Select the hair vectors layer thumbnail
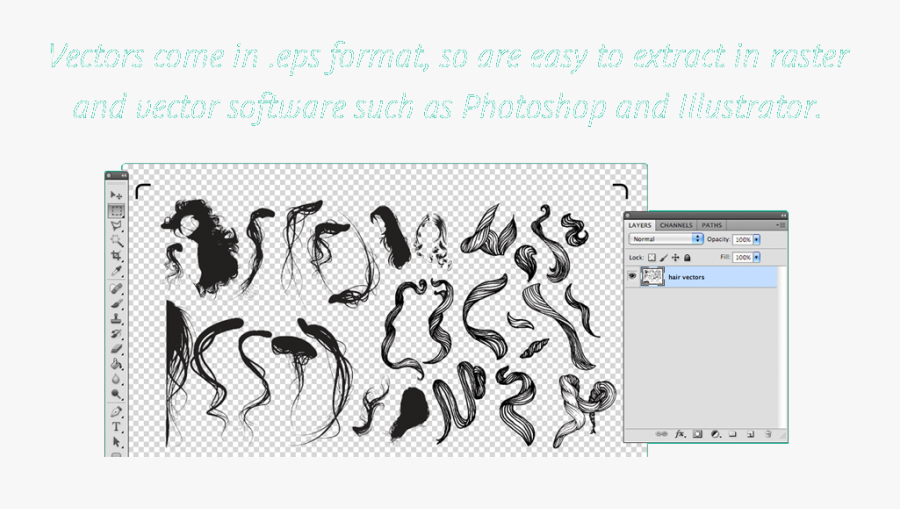 coord(652,277)
